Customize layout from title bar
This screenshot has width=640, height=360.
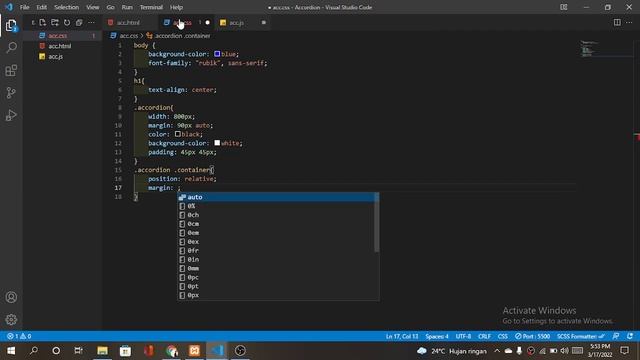click(x=564, y=7)
